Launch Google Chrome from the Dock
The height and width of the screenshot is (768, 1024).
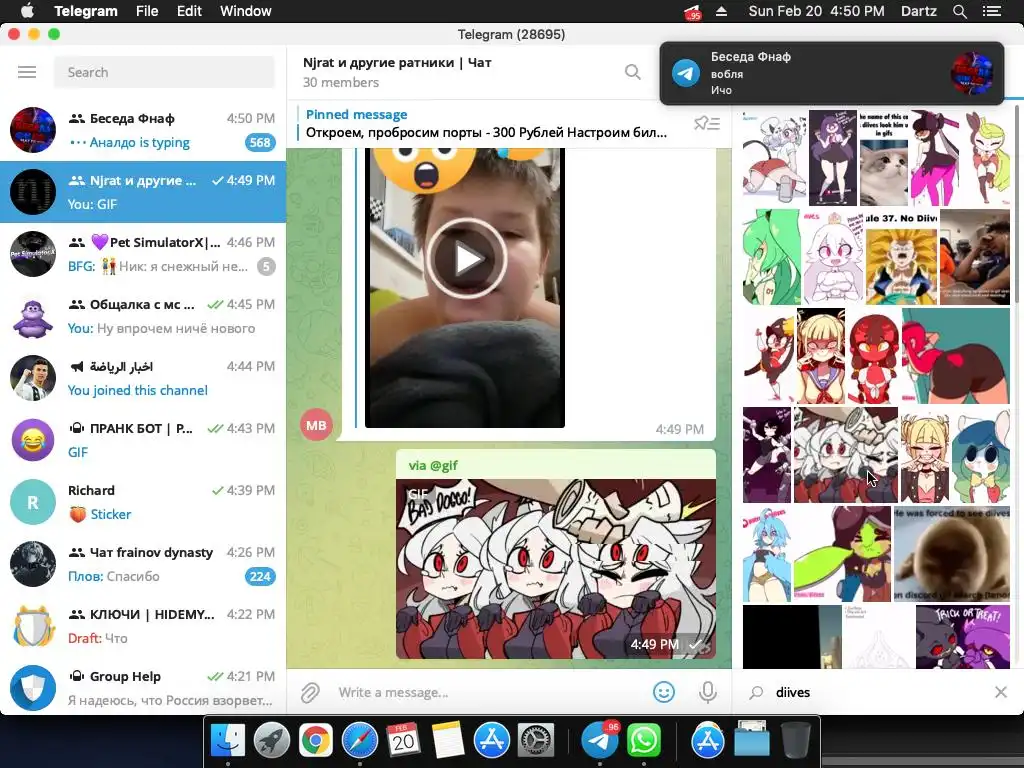[315, 741]
